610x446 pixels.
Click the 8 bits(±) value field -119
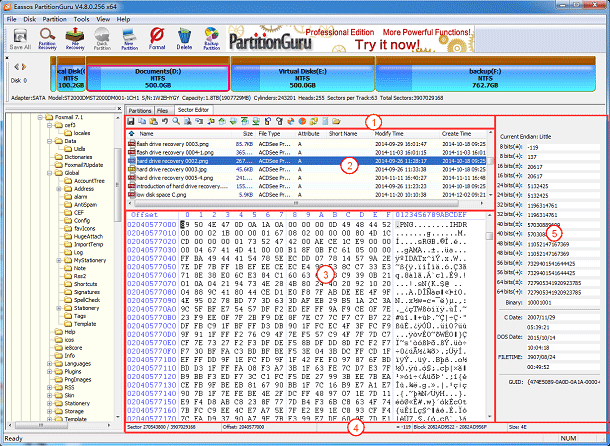[563, 147]
